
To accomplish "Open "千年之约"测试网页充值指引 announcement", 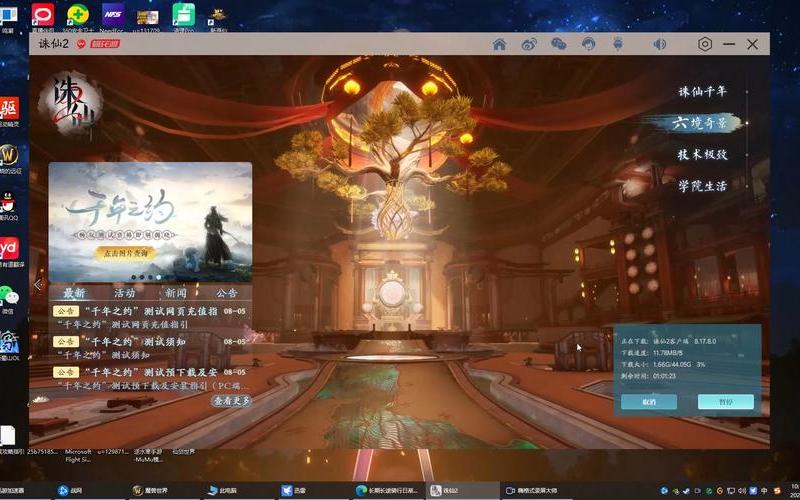I will tap(150, 317).
